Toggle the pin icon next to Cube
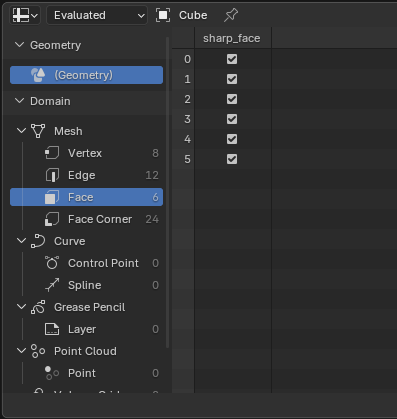Screen dimensions: 397x419 [x=231, y=15]
